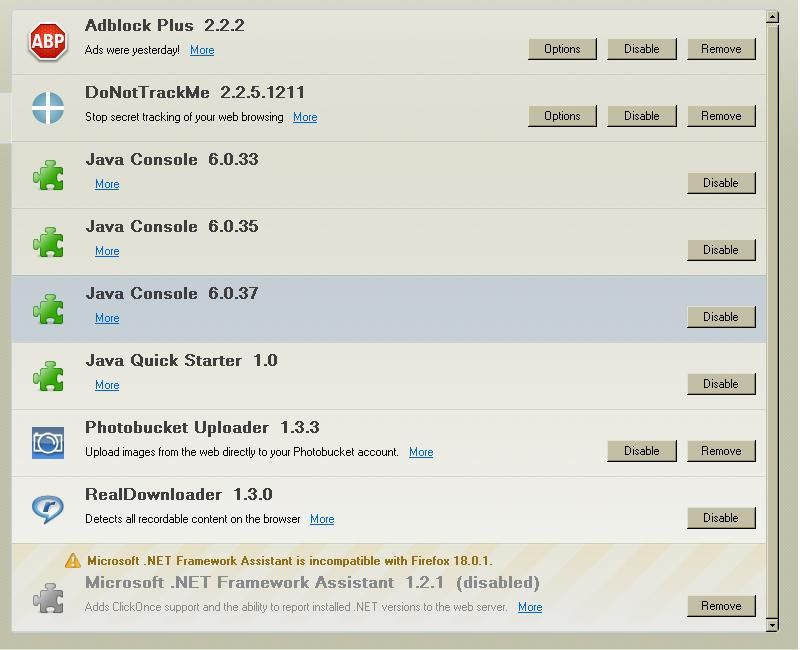Click the Adblock Plus ABP stop-sign icon

point(47,41)
